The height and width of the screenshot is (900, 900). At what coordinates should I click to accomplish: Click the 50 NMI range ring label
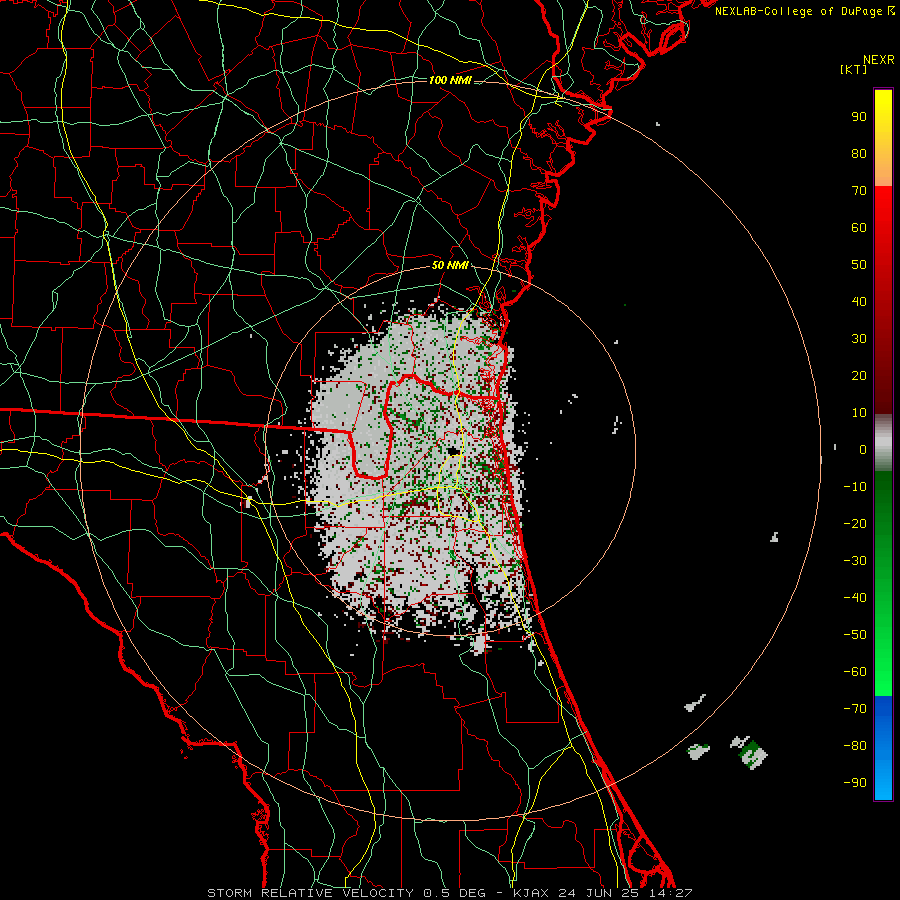[450, 265]
